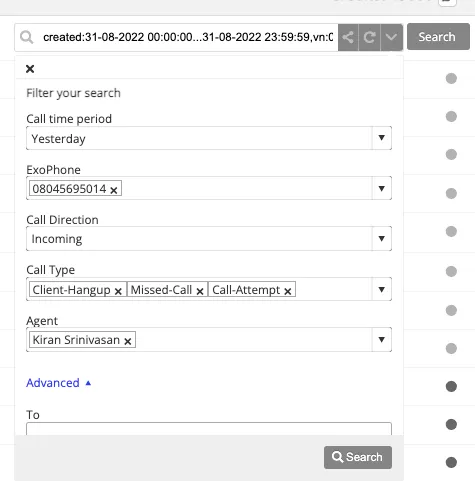Click the top-right Search button
This screenshot has width=475, height=481.
click(438, 37)
